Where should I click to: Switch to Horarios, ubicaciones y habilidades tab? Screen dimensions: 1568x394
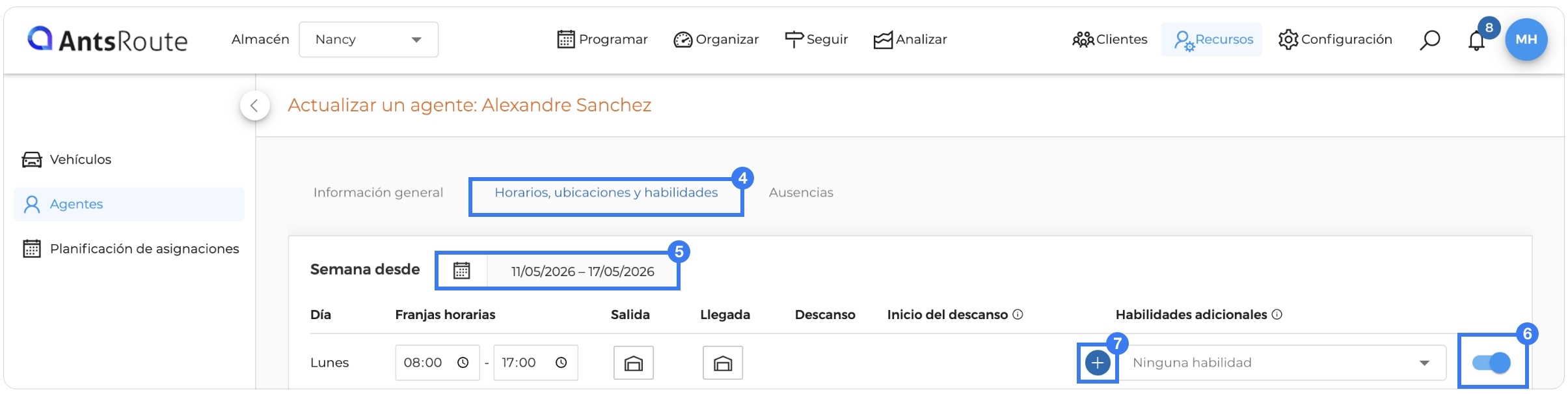606,193
